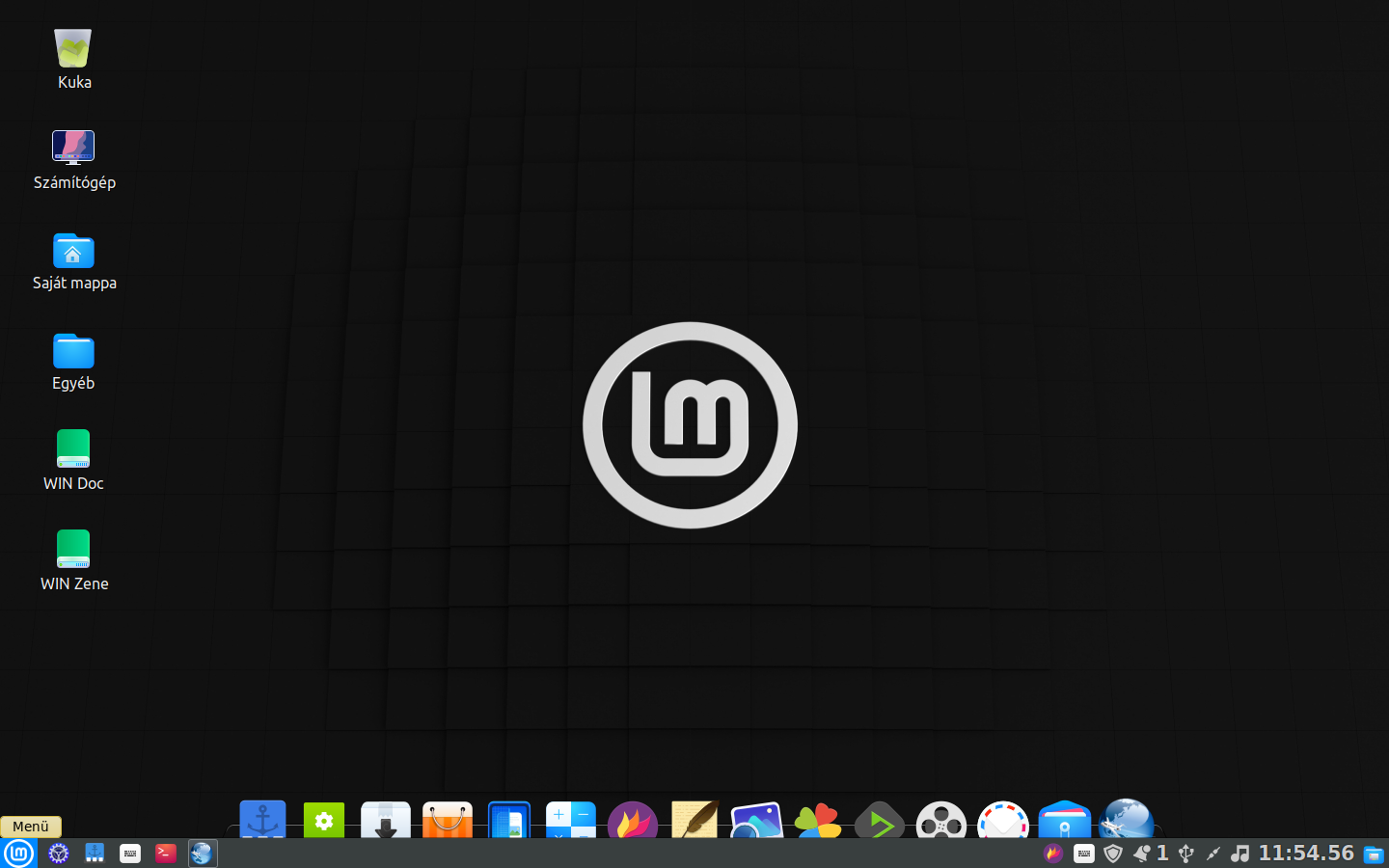Select the Egyéb label text
The height and width of the screenshot is (868, 1389).
73,384
